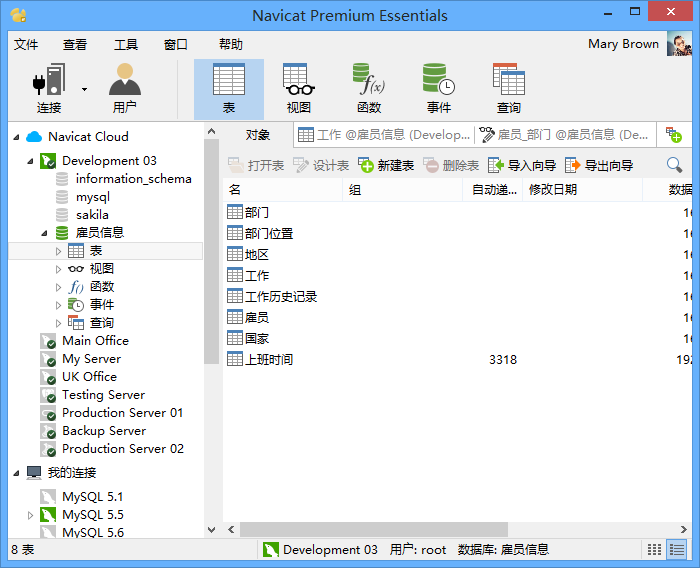Open the dropdown arrow beside 连接

[84, 89]
